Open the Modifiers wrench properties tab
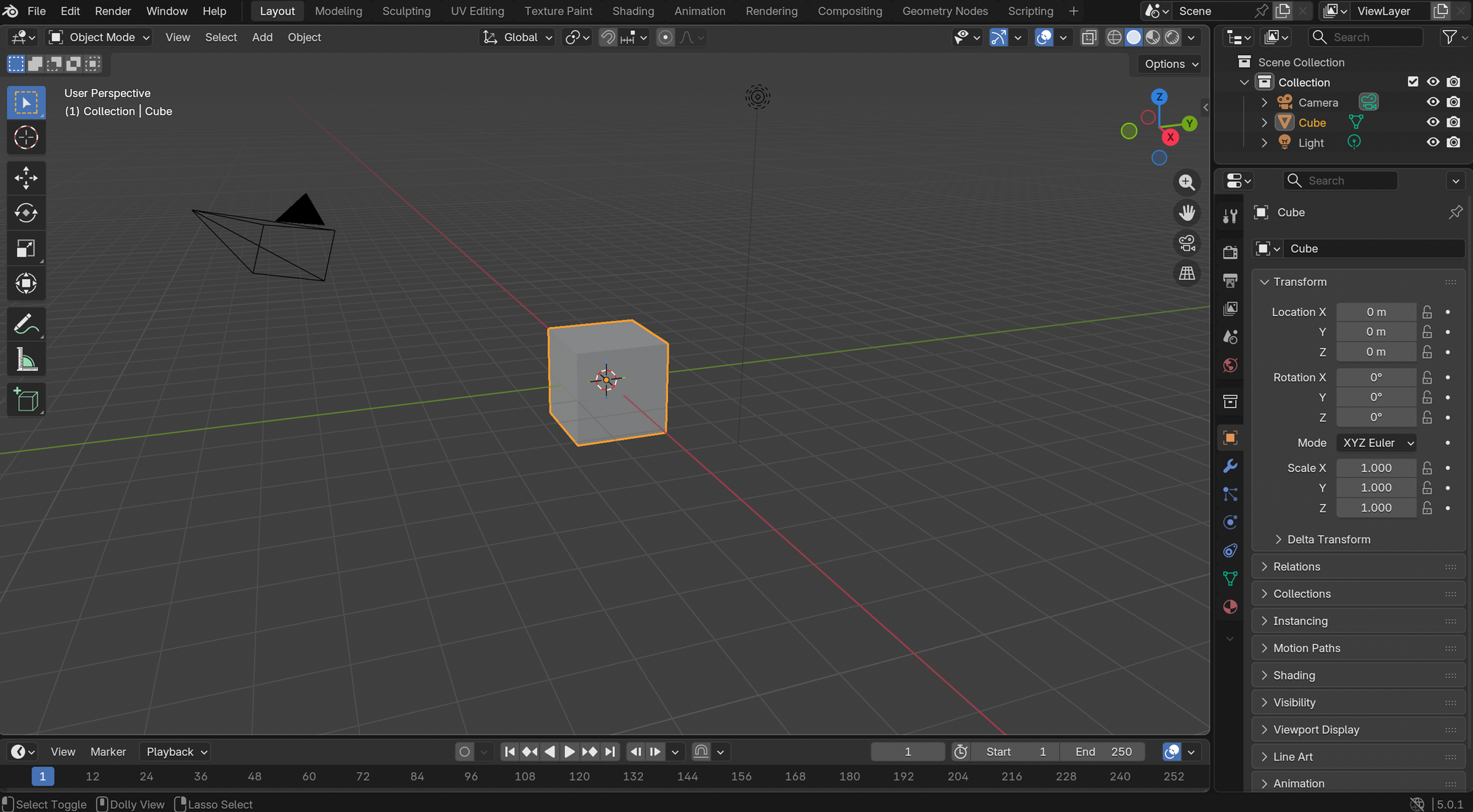The image size is (1473, 812). click(1230, 466)
